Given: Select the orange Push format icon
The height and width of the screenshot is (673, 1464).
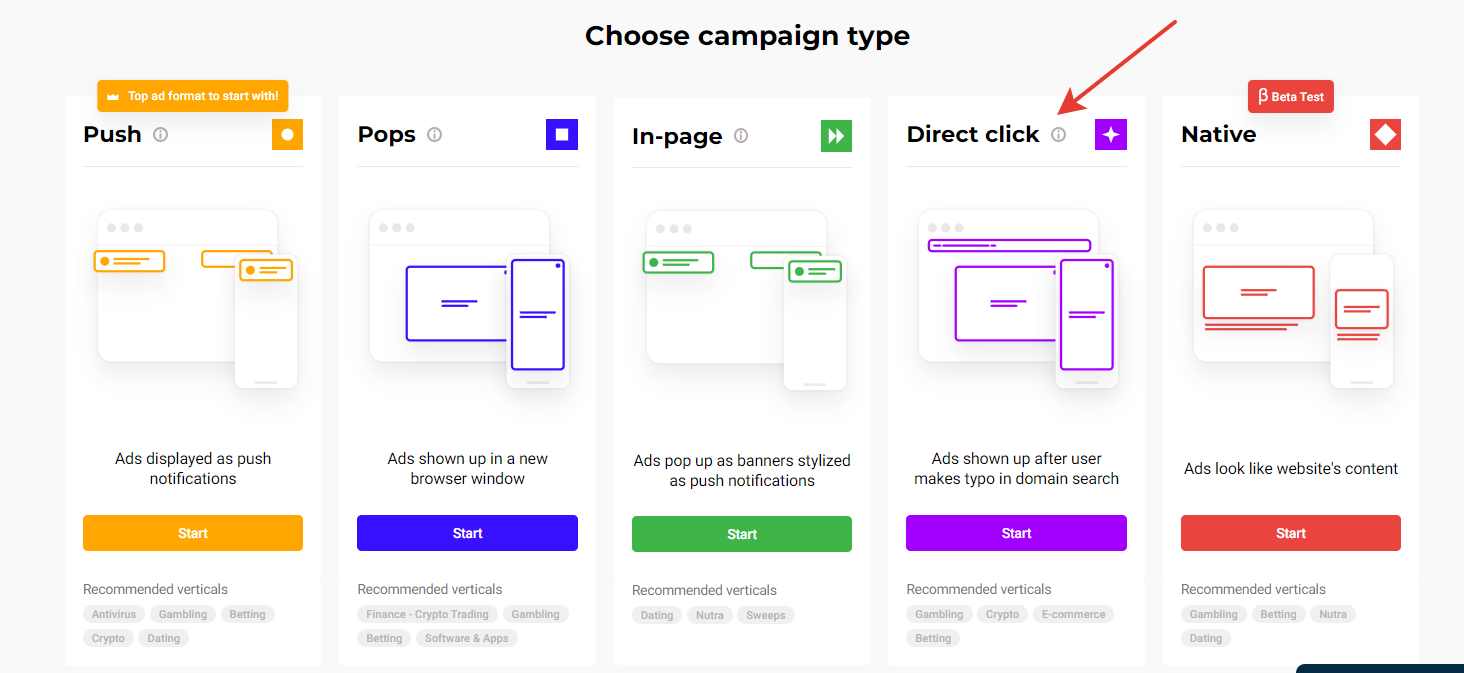Looking at the screenshot, I should [x=287, y=134].
